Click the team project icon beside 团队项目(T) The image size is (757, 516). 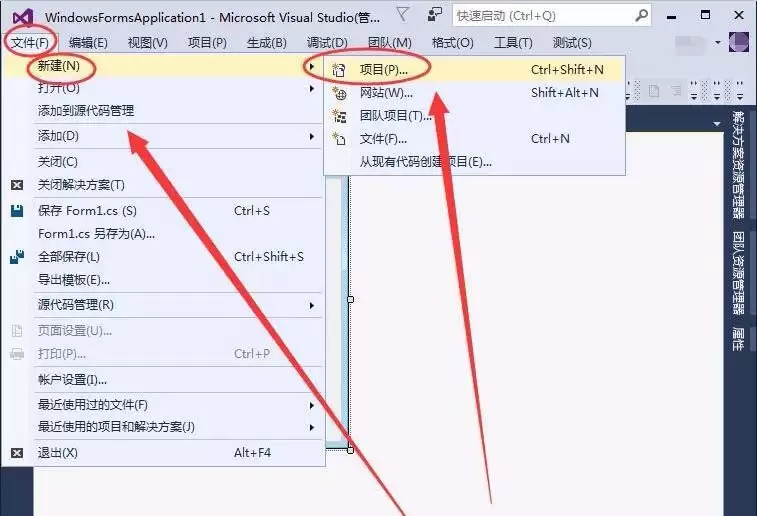(339, 116)
